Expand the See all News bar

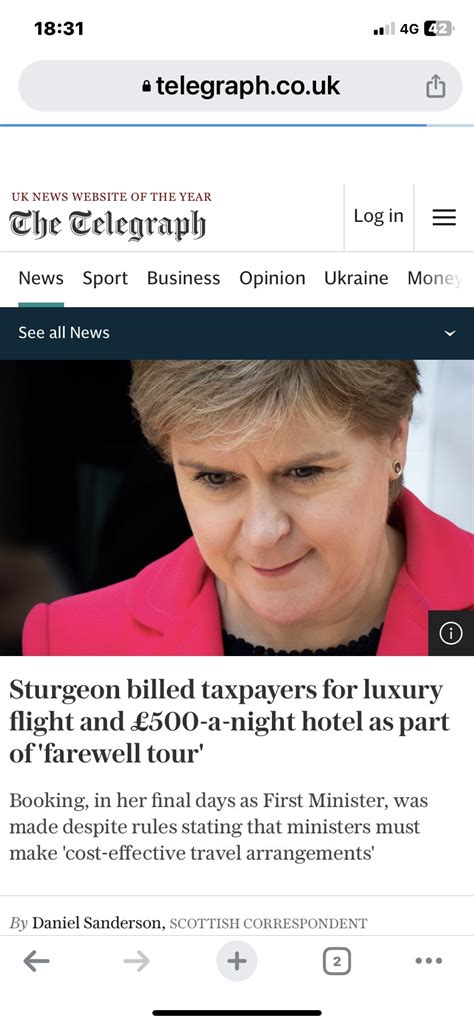(x=237, y=333)
